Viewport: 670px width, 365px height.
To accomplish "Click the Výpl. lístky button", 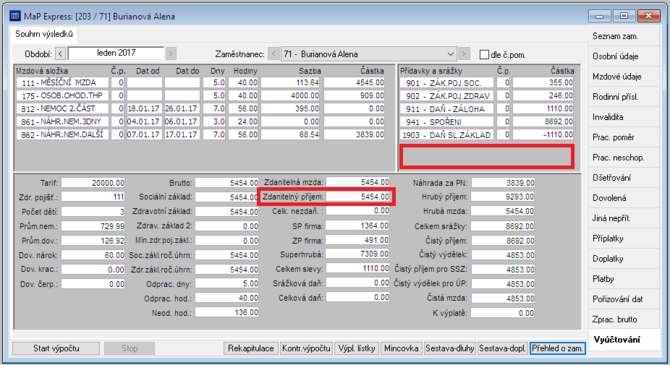I will click(356, 348).
